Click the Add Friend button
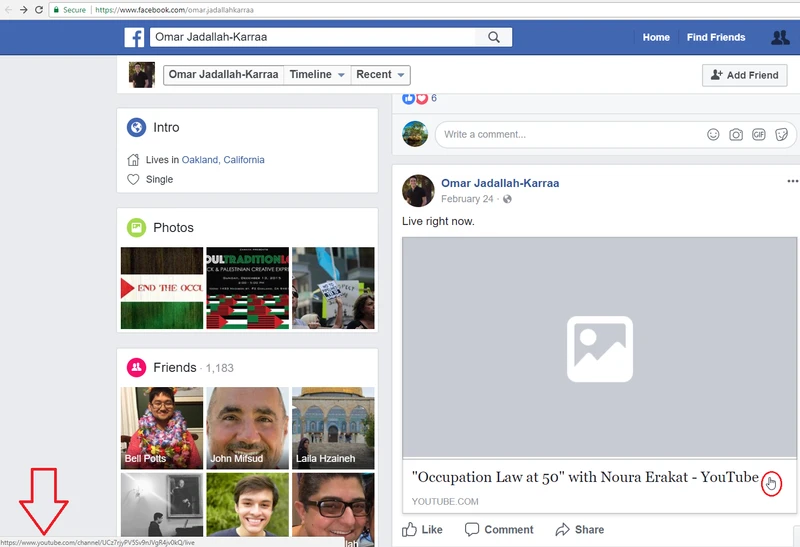 tap(744, 75)
